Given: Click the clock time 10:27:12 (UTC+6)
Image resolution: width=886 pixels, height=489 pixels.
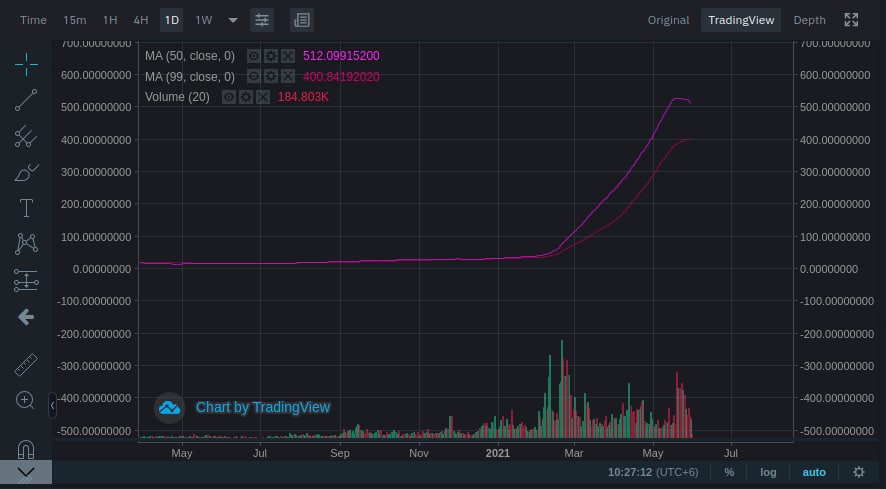Looking at the screenshot, I should pos(653,472).
